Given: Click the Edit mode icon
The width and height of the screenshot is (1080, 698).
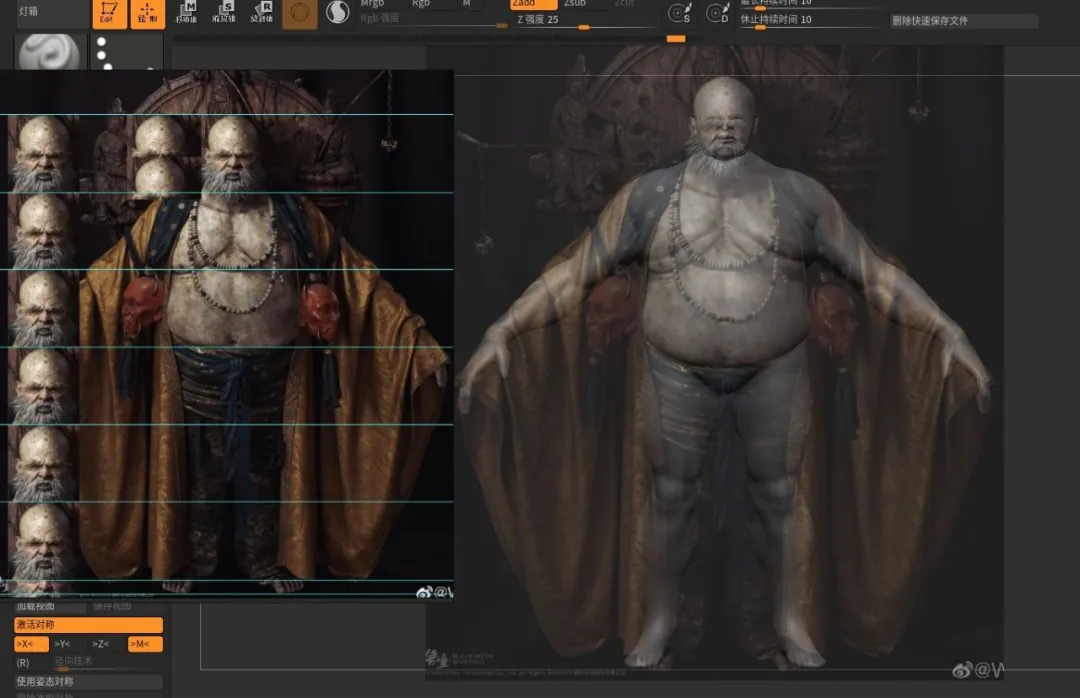Looking at the screenshot, I should click(106, 13).
